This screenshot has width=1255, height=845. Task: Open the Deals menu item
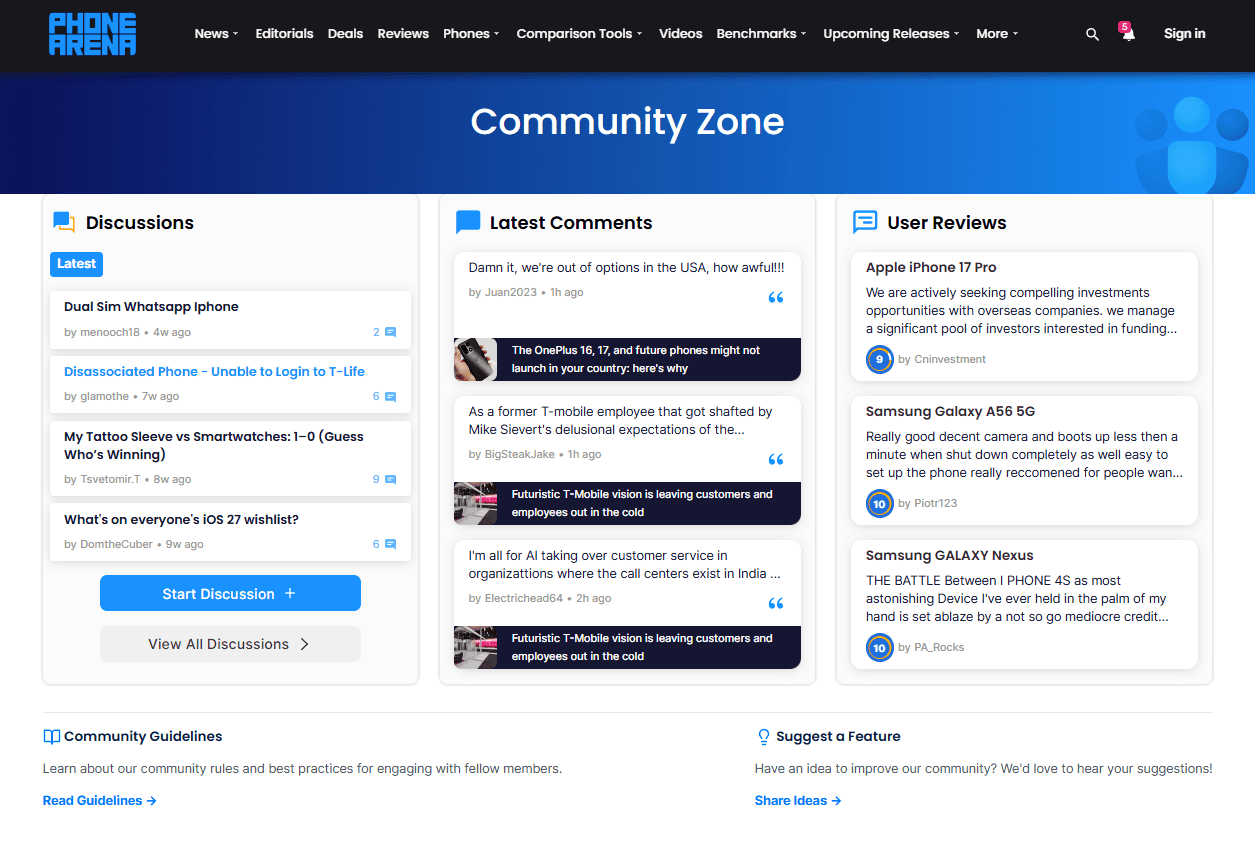345,34
